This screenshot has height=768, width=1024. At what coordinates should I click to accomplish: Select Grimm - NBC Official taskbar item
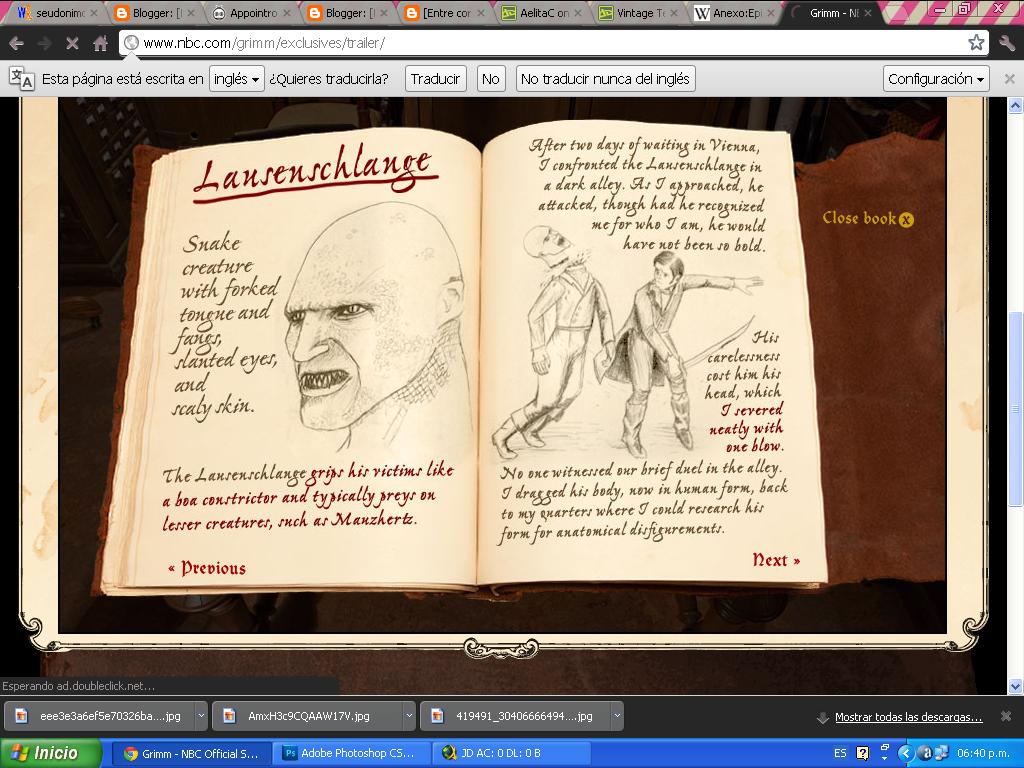(190, 754)
